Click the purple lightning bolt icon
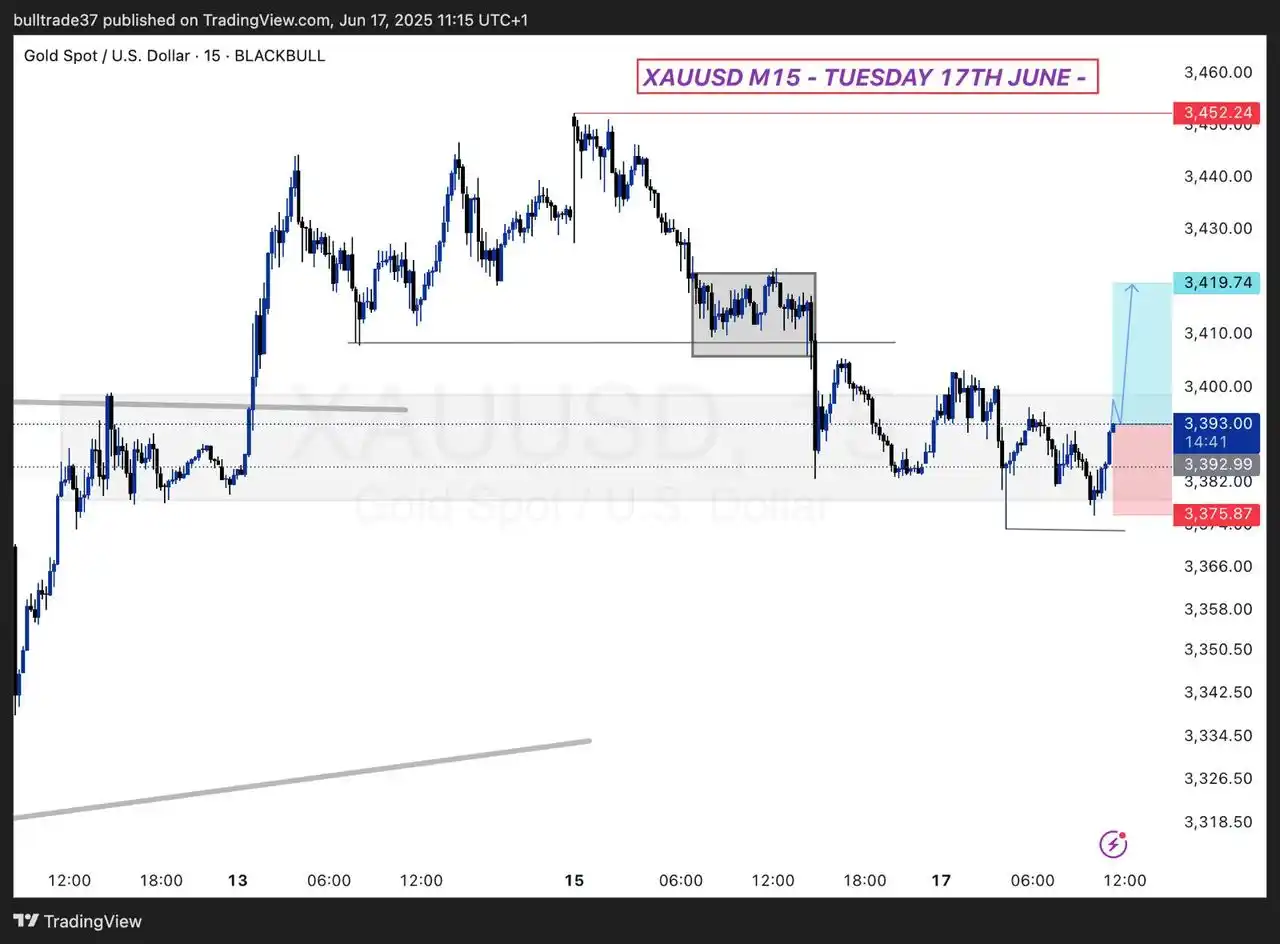 pos(1113,845)
